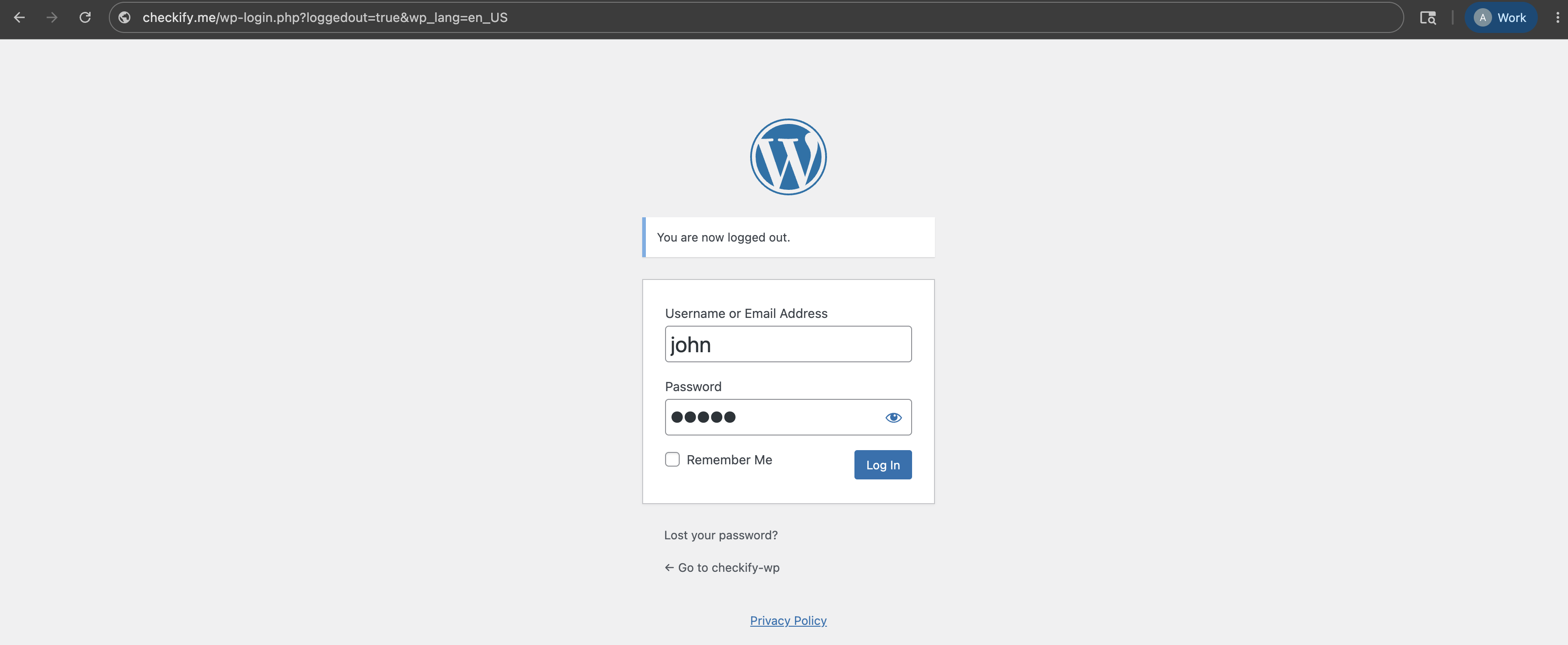1568x645 pixels.
Task: Click the Username or Email Address field
Action: [788, 344]
